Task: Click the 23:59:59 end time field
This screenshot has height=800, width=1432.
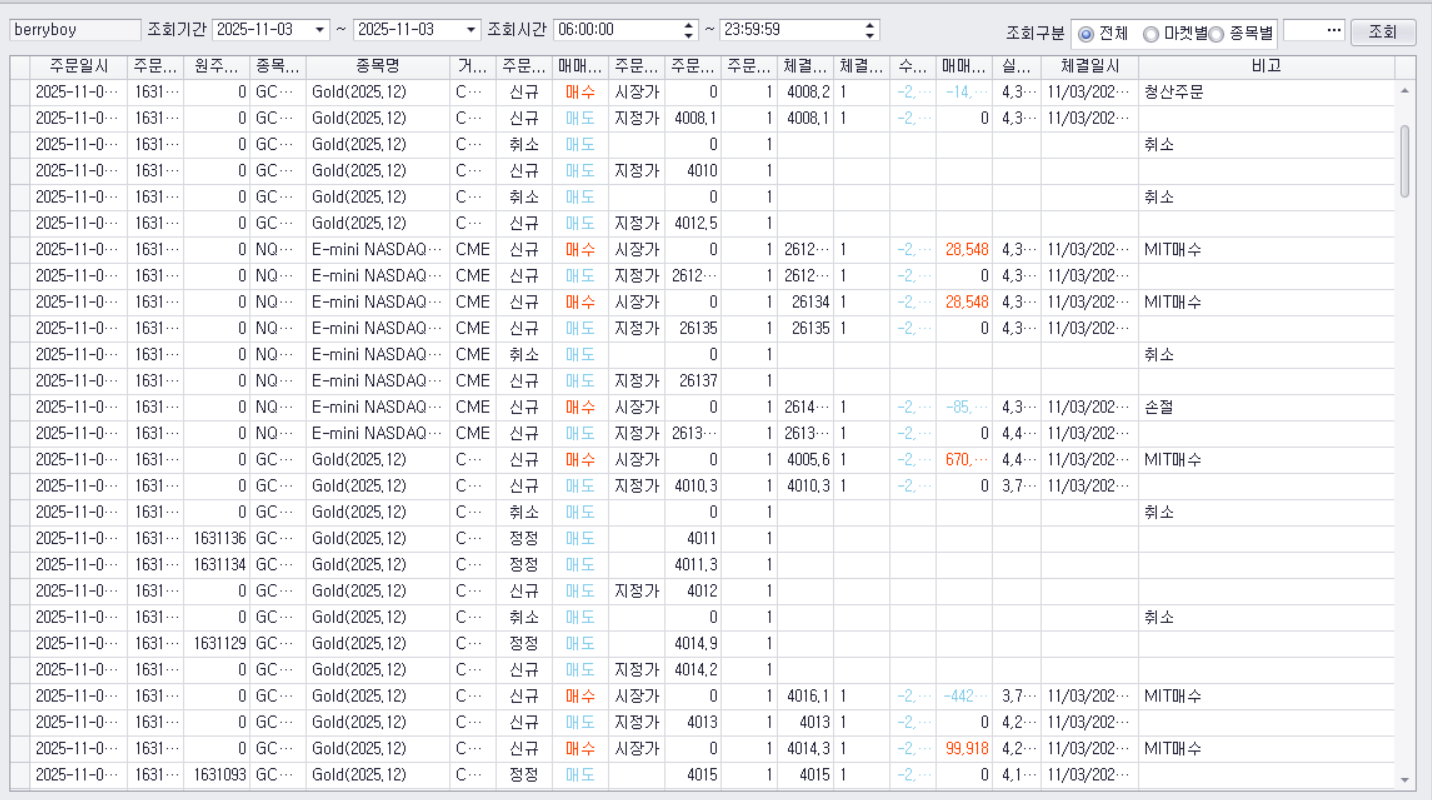Action: (x=791, y=30)
